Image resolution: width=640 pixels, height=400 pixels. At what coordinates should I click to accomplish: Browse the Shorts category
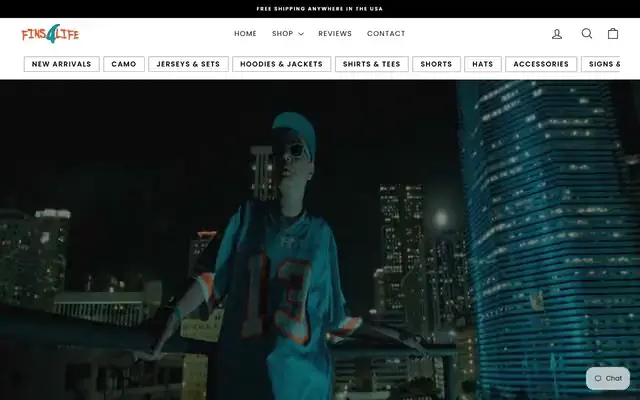(x=436, y=64)
